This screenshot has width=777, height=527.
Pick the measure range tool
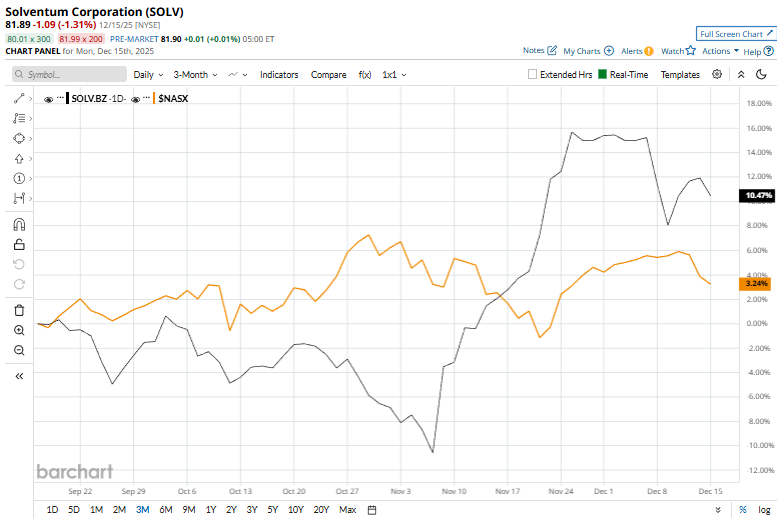click(19, 198)
